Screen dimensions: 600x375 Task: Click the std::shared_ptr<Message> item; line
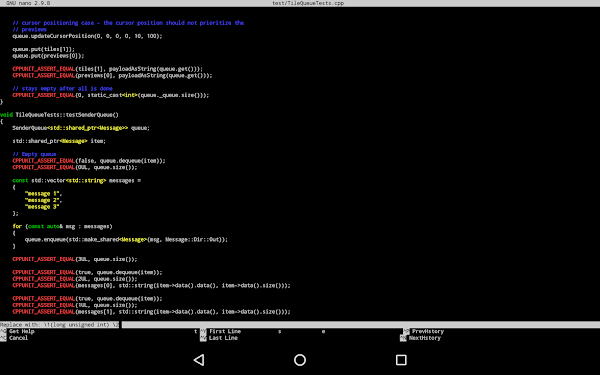point(59,141)
